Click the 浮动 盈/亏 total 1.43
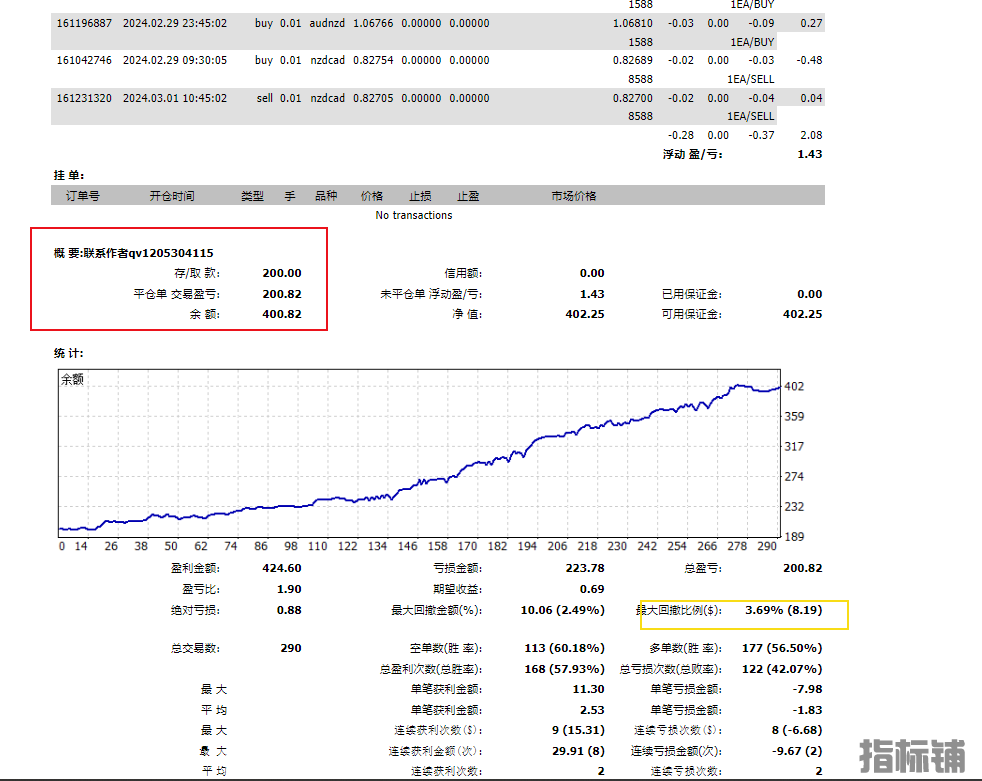This screenshot has height=781, width=982. (x=809, y=154)
